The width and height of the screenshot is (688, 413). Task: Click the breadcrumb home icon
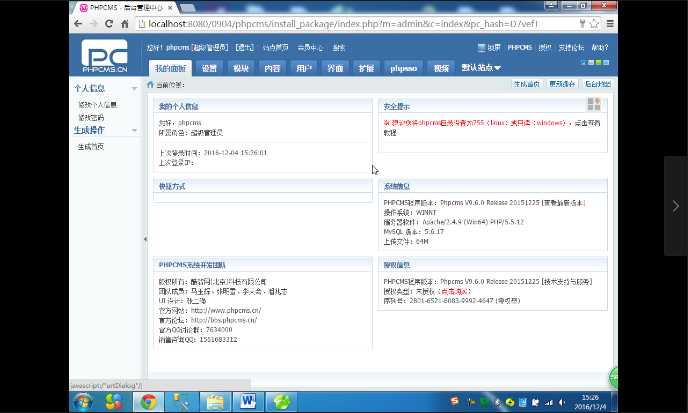pyautogui.click(x=150, y=84)
